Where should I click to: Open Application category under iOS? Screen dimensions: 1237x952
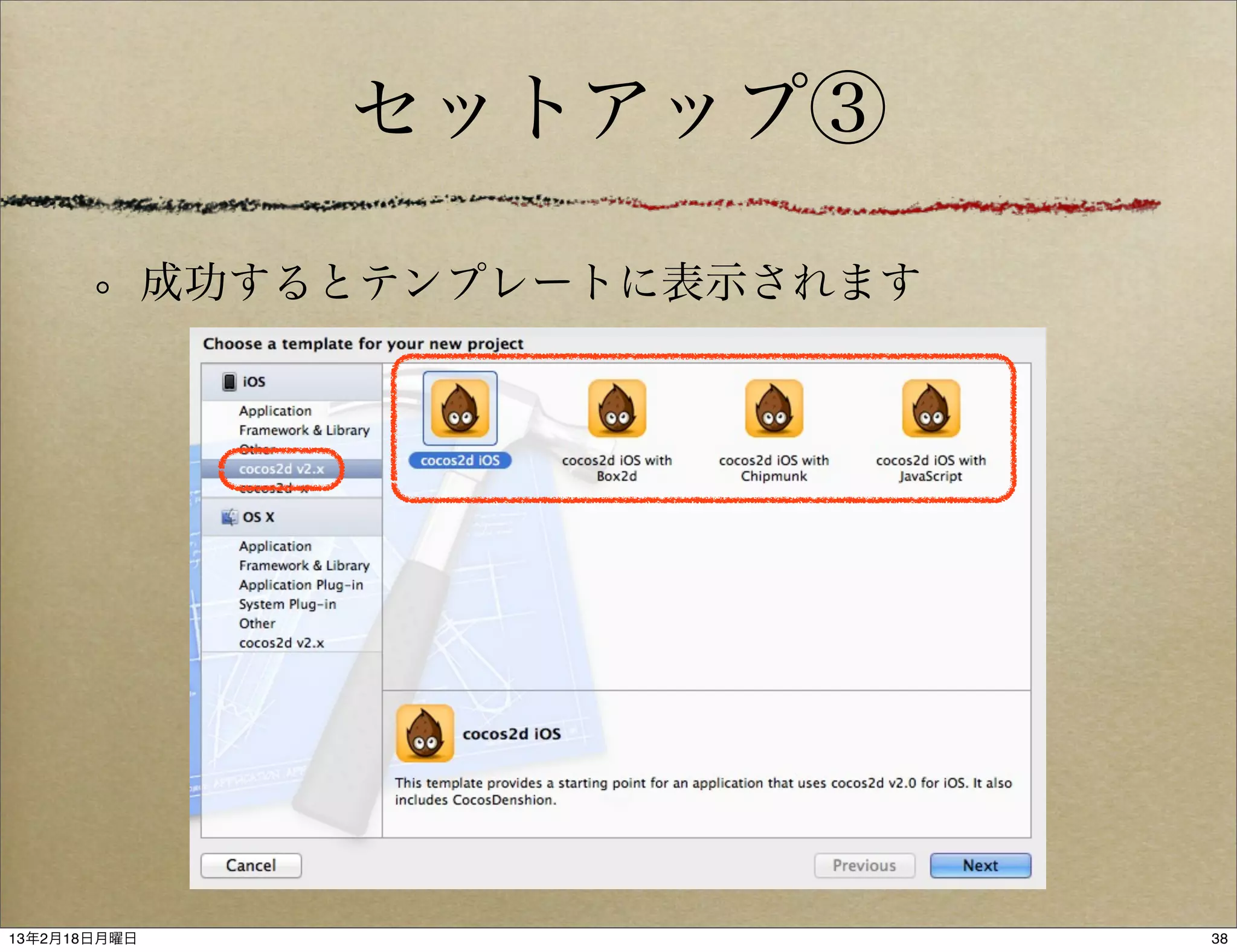(275, 411)
